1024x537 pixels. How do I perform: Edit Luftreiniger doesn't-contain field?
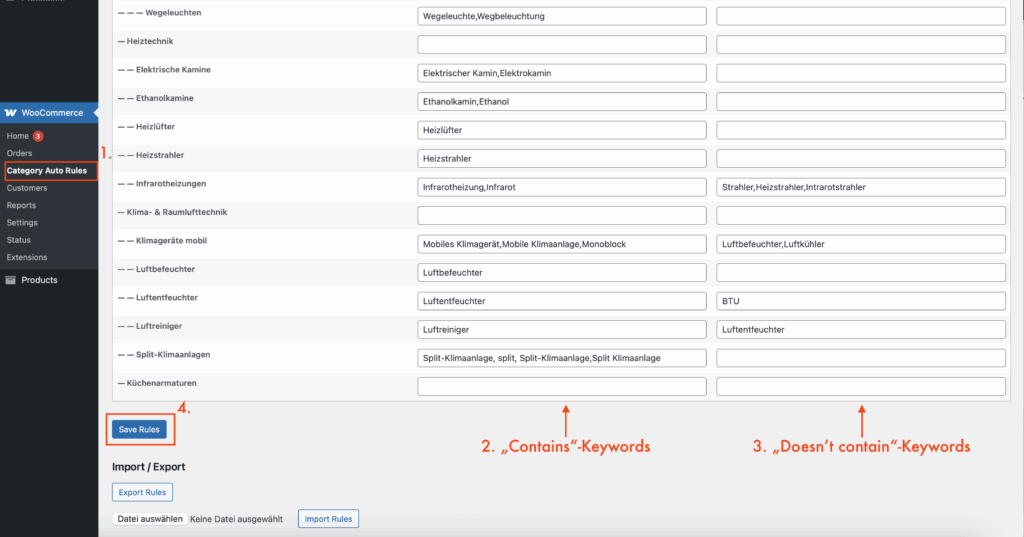[861, 329]
